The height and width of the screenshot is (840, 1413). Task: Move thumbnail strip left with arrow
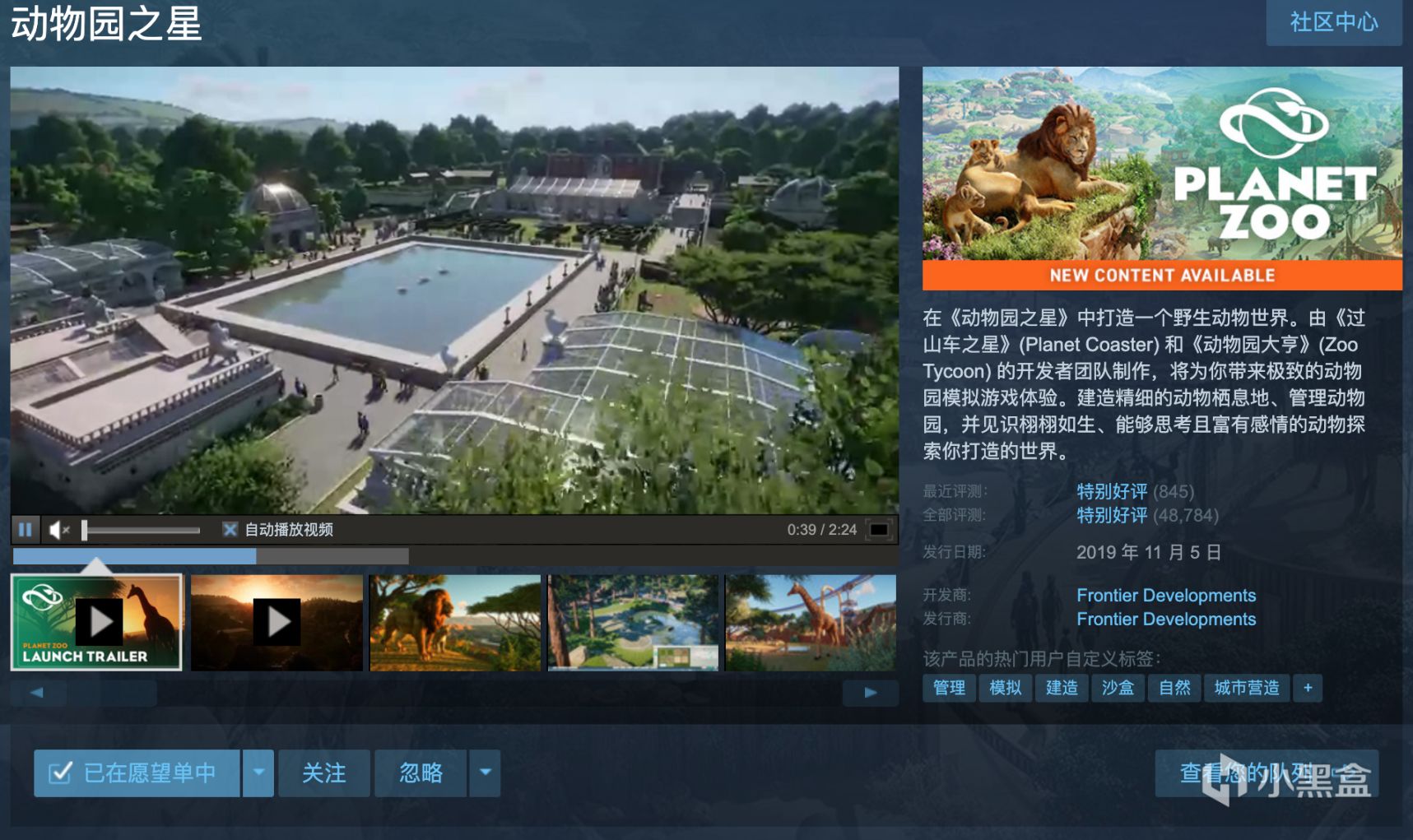click(x=38, y=693)
